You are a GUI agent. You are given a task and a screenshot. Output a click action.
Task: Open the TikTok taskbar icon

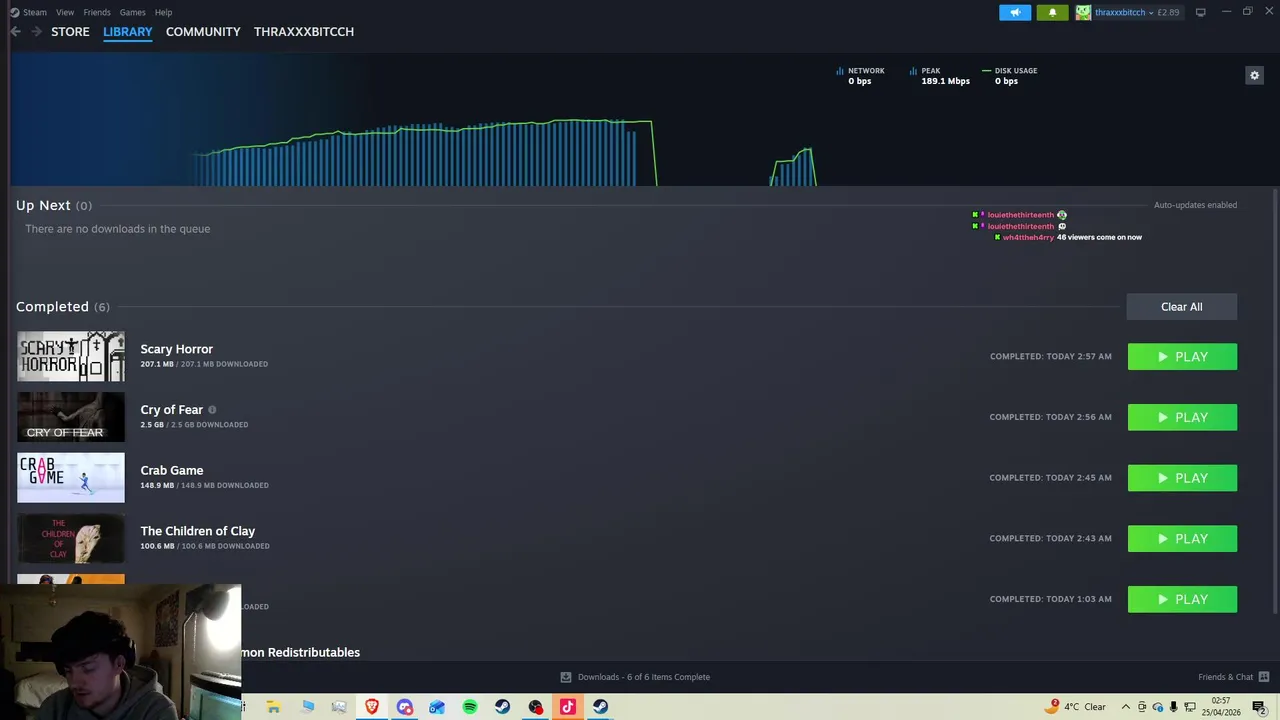click(567, 707)
